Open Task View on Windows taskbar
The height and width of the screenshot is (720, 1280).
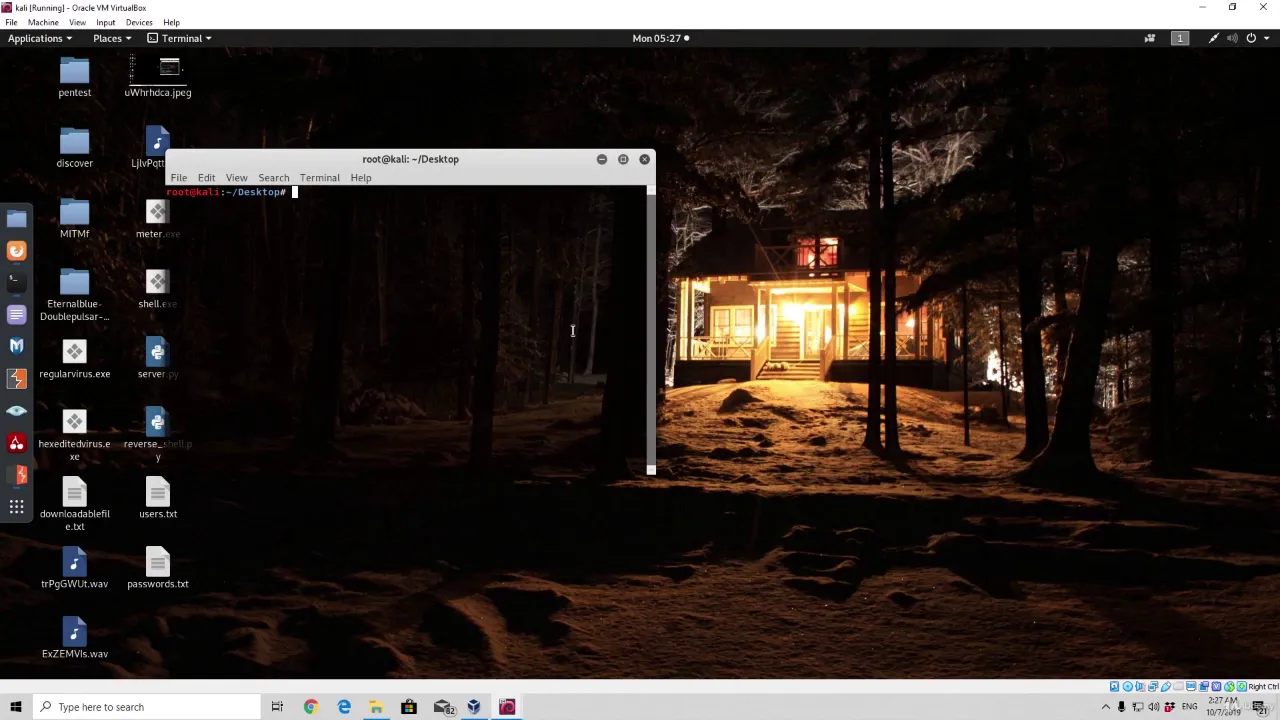click(x=277, y=707)
